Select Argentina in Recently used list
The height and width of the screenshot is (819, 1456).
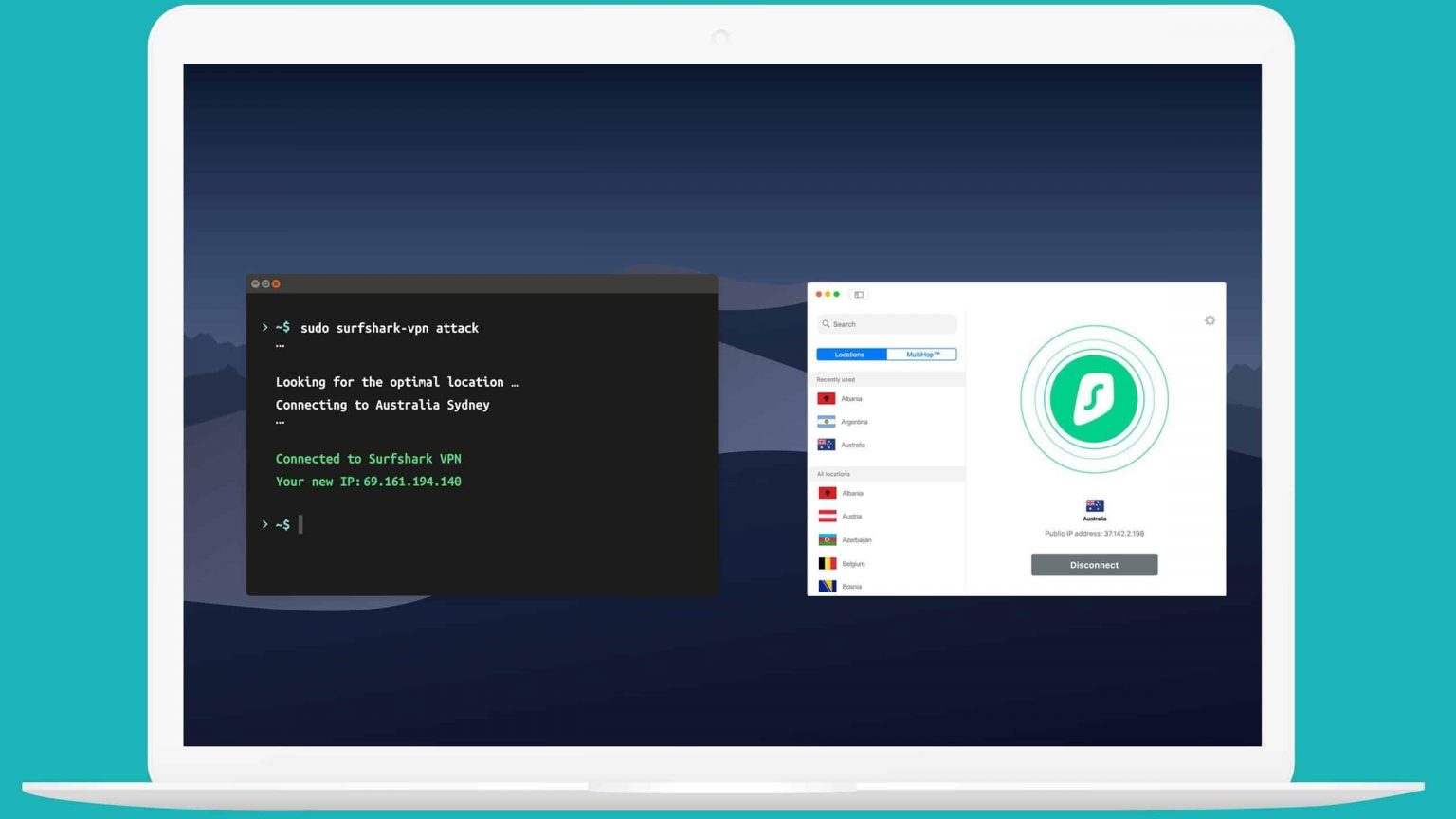point(886,422)
